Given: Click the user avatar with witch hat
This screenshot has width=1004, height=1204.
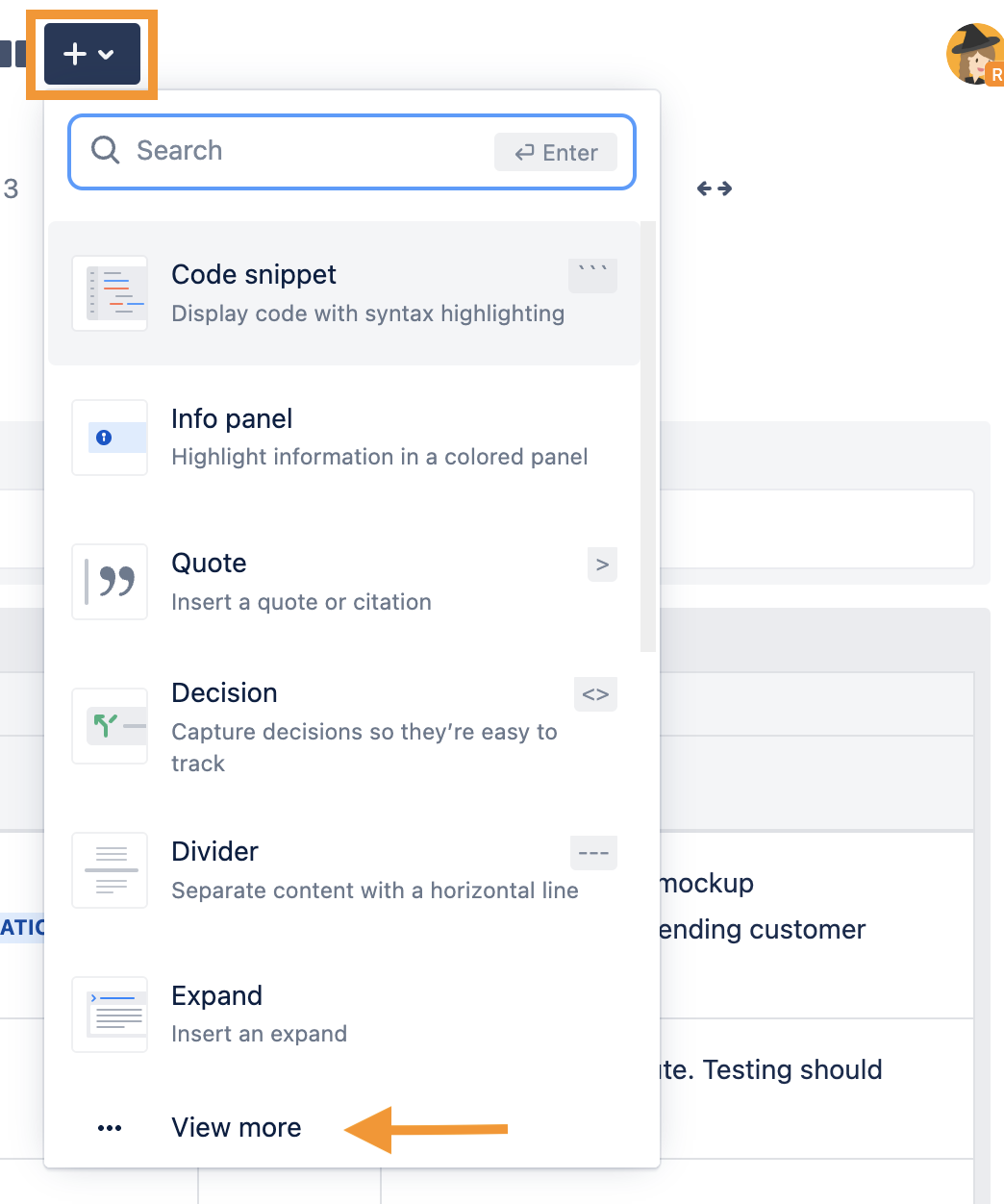Looking at the screenshot, I should [x=975, y=55].
